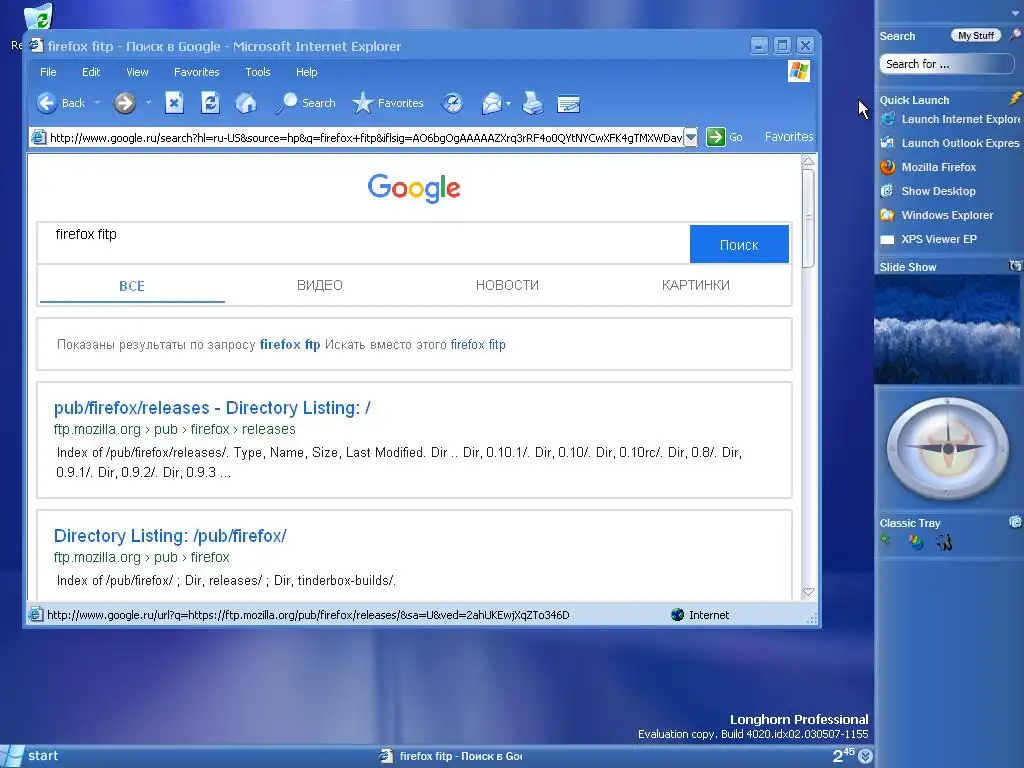Refresh the page with the Refresh icon
The image size is (1024, 768).
coord(210,103)
